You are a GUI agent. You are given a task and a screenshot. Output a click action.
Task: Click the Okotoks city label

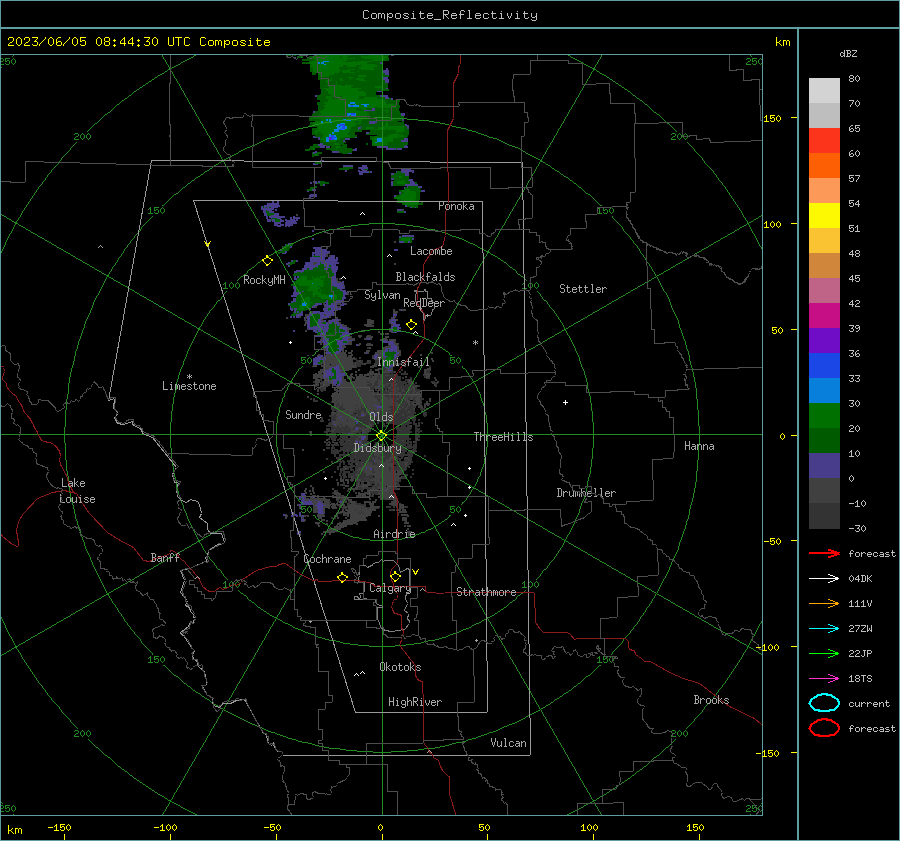400,667
